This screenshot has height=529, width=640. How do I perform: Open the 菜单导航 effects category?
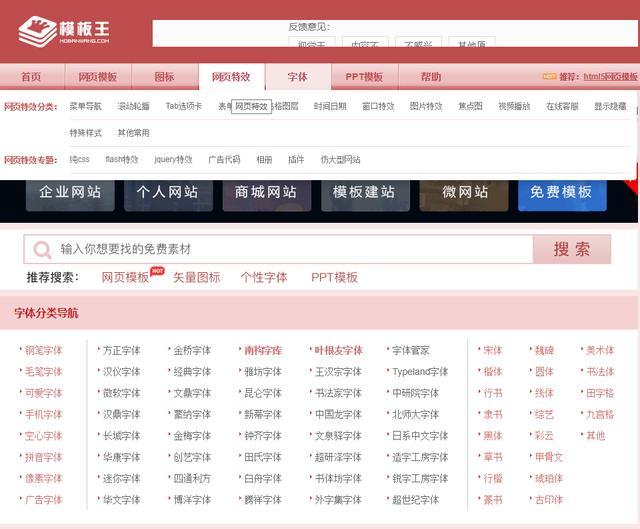coord(85,107)
